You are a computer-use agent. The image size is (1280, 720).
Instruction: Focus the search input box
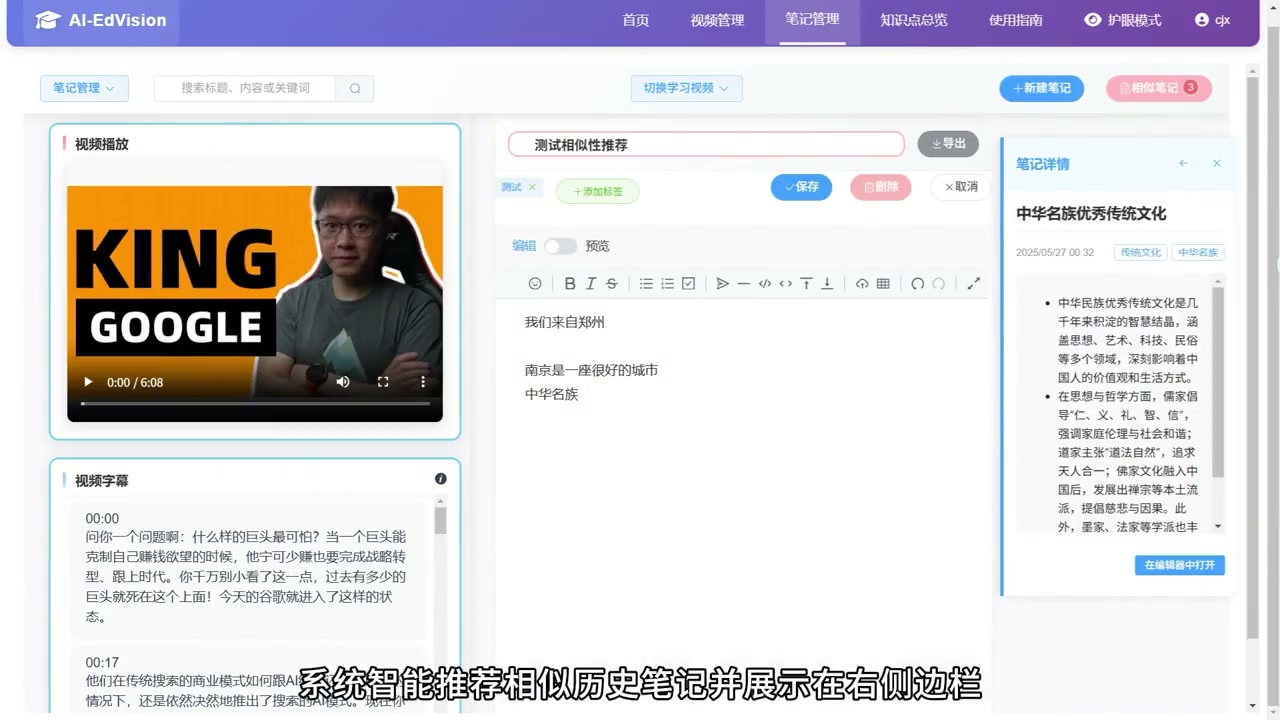(246, 88)
